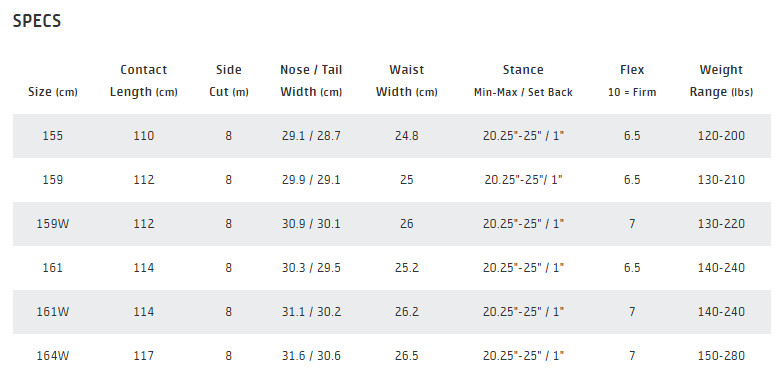This screenshot has height=379, width=784.
Task: Click the 164W size cell
Action: click(x=52, y=356)
